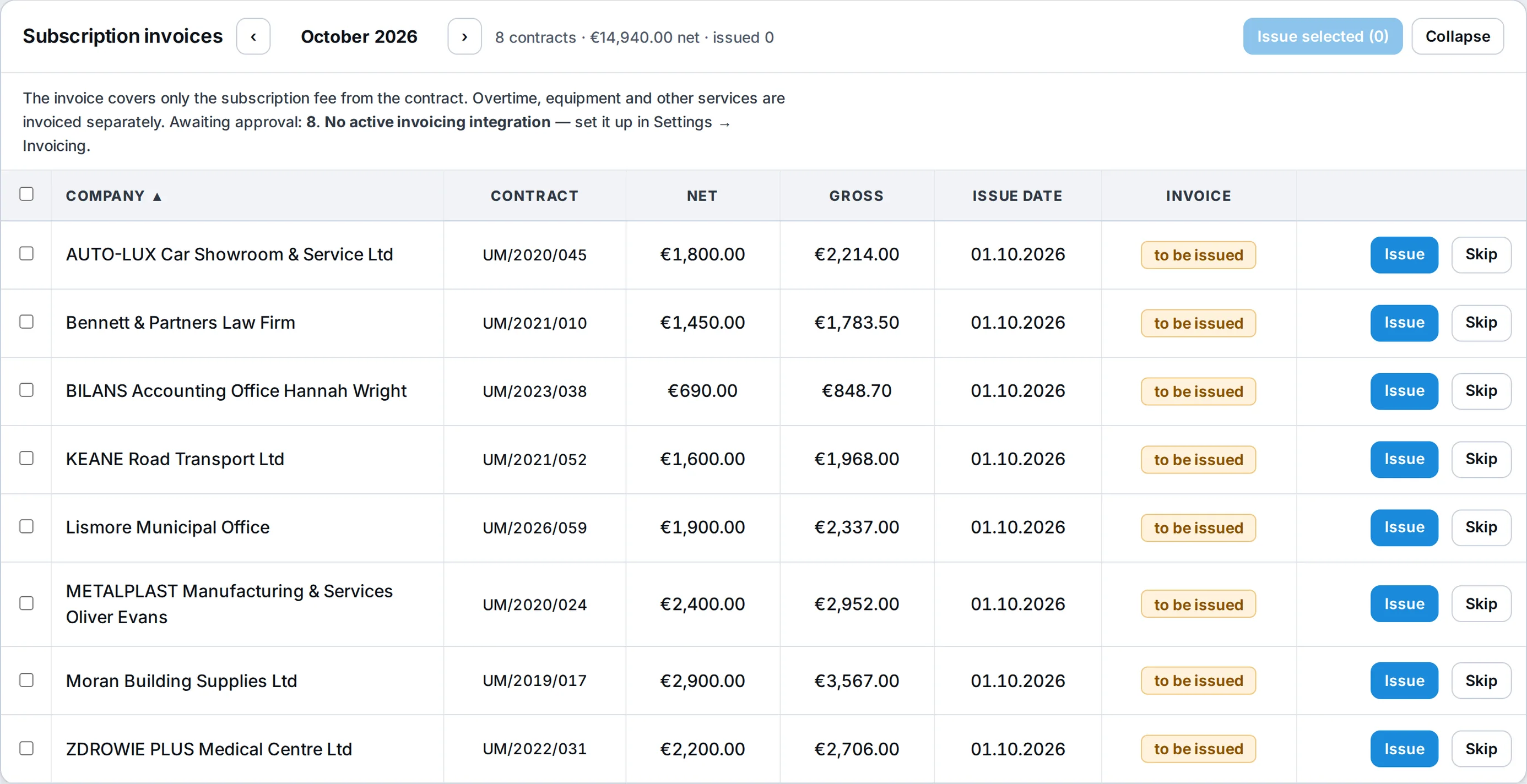The image size is (1527, 784).
Task: Collapse the Subscription invoices panel
Action: [x=1457, y=37]
